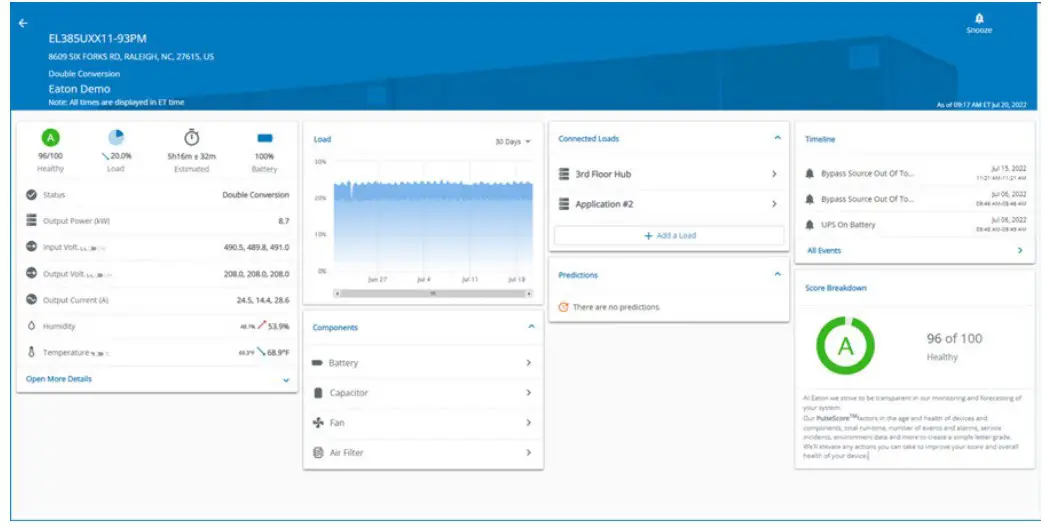This screenshot has height=527, width=1048.
Task: Click the Application #2 label
Action: tap(604, 204)
